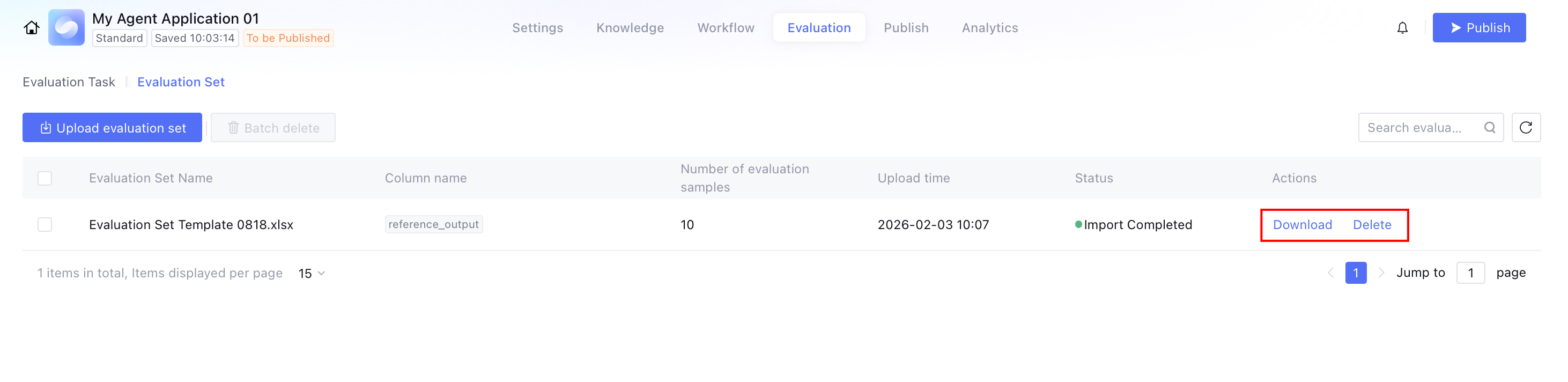Click the refresh icon beside search

click(x=1526, y=127)
